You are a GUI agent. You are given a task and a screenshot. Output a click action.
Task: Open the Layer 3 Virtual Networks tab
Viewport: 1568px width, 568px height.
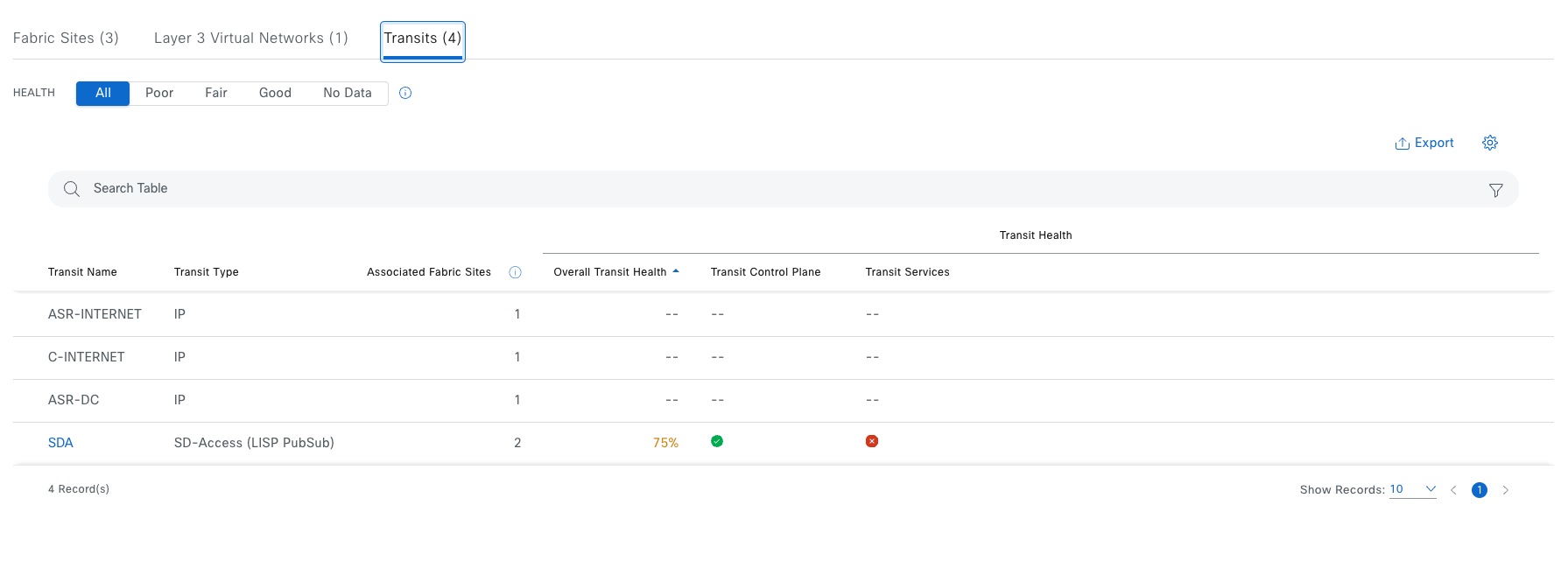click(250, 38)
